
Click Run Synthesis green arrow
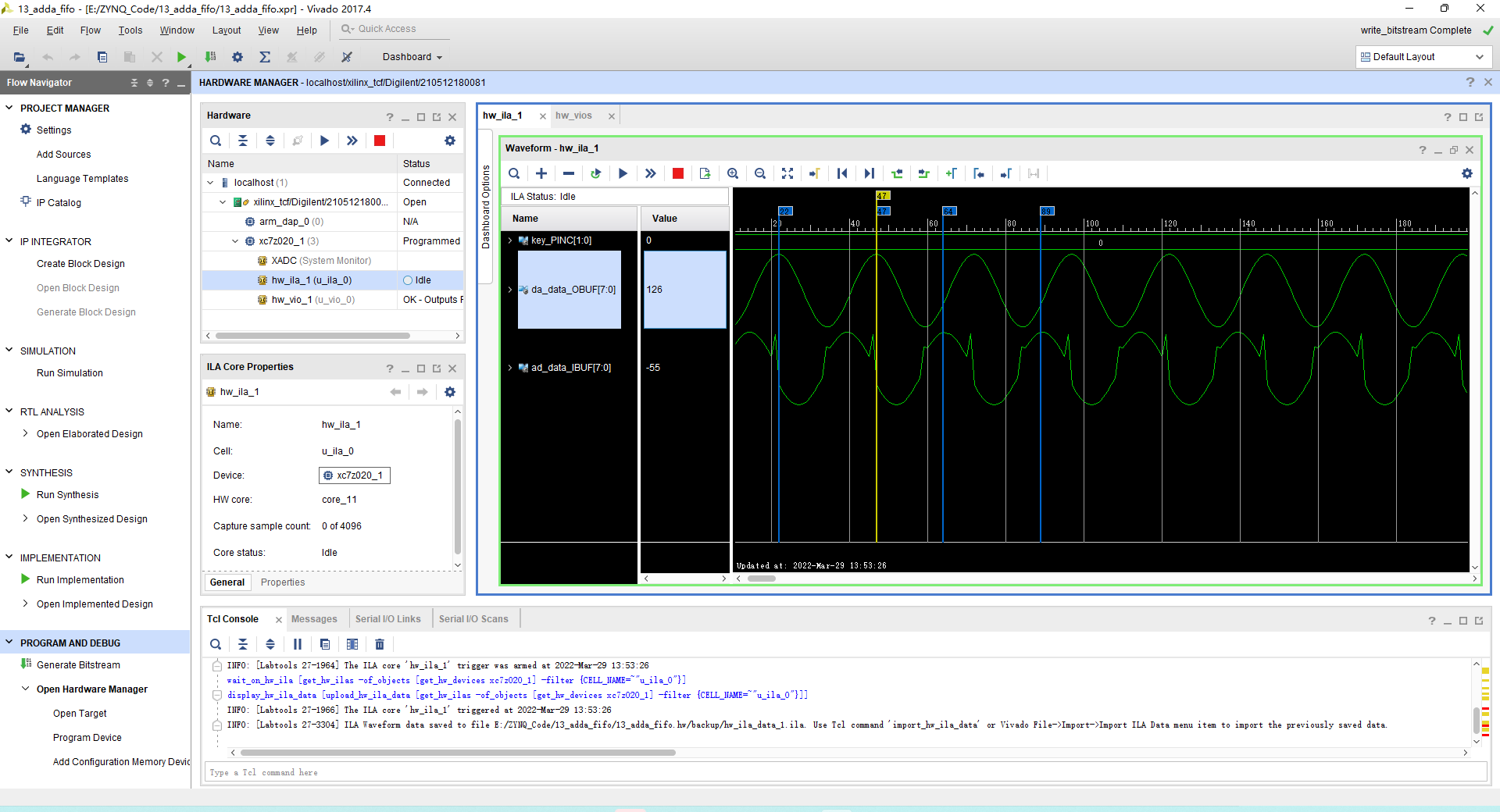(26, 494)
